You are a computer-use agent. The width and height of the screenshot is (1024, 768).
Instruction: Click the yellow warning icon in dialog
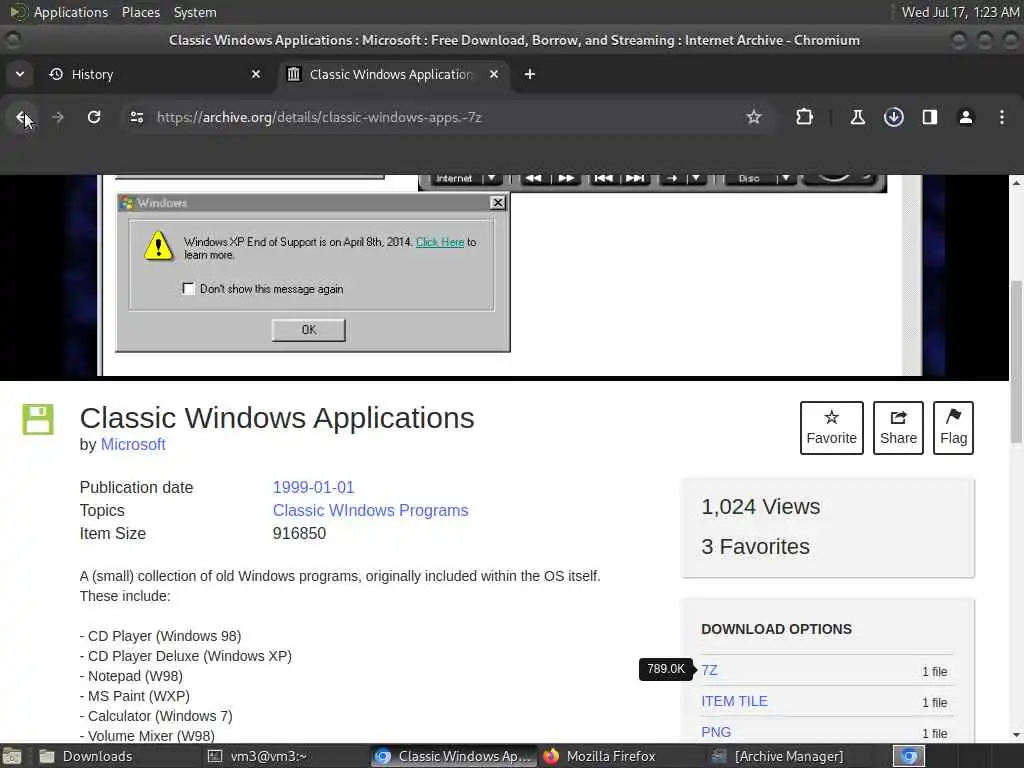click(159, 246)
